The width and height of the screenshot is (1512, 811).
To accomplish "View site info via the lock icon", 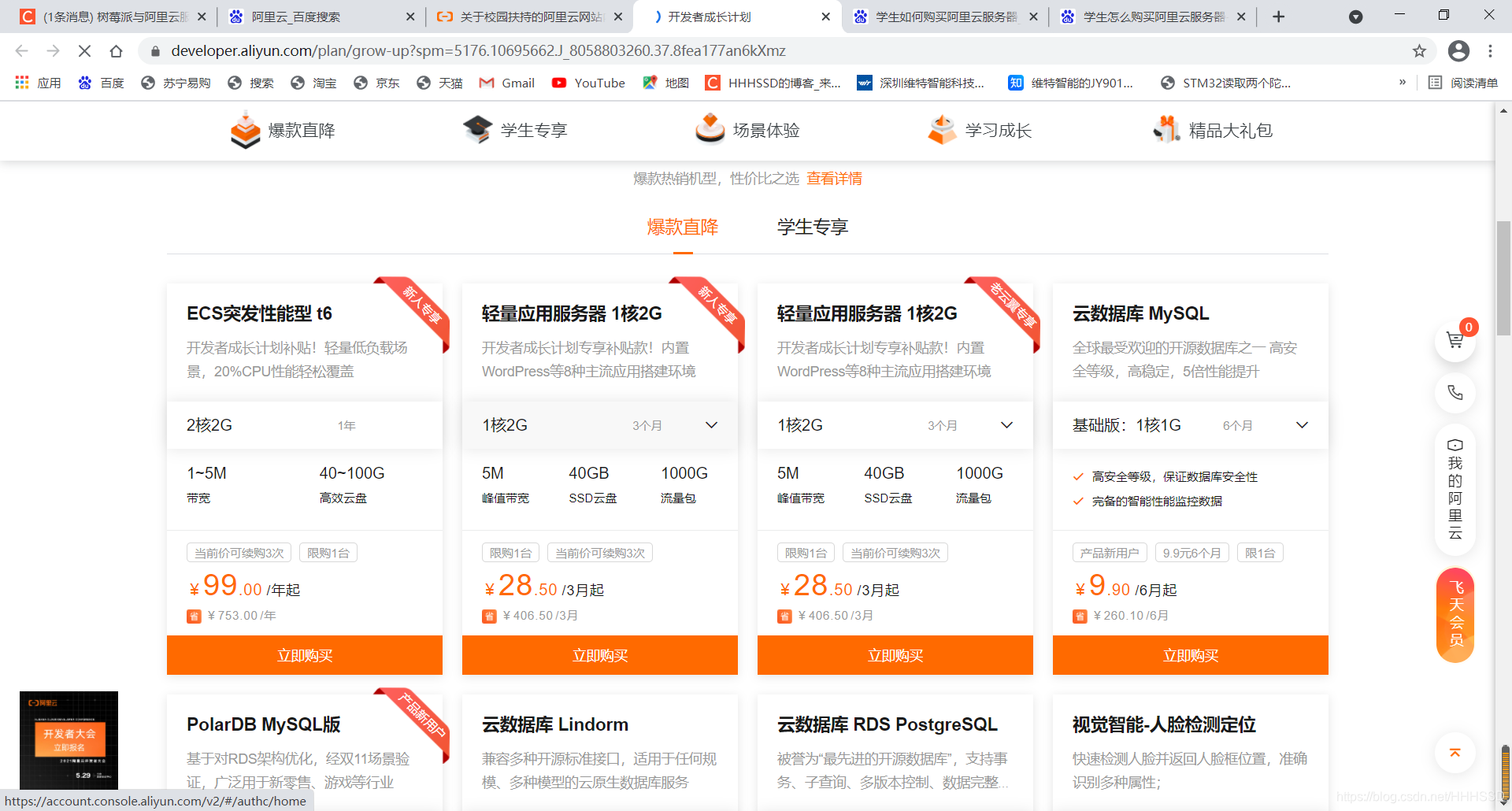I will (x=155, y=51).
